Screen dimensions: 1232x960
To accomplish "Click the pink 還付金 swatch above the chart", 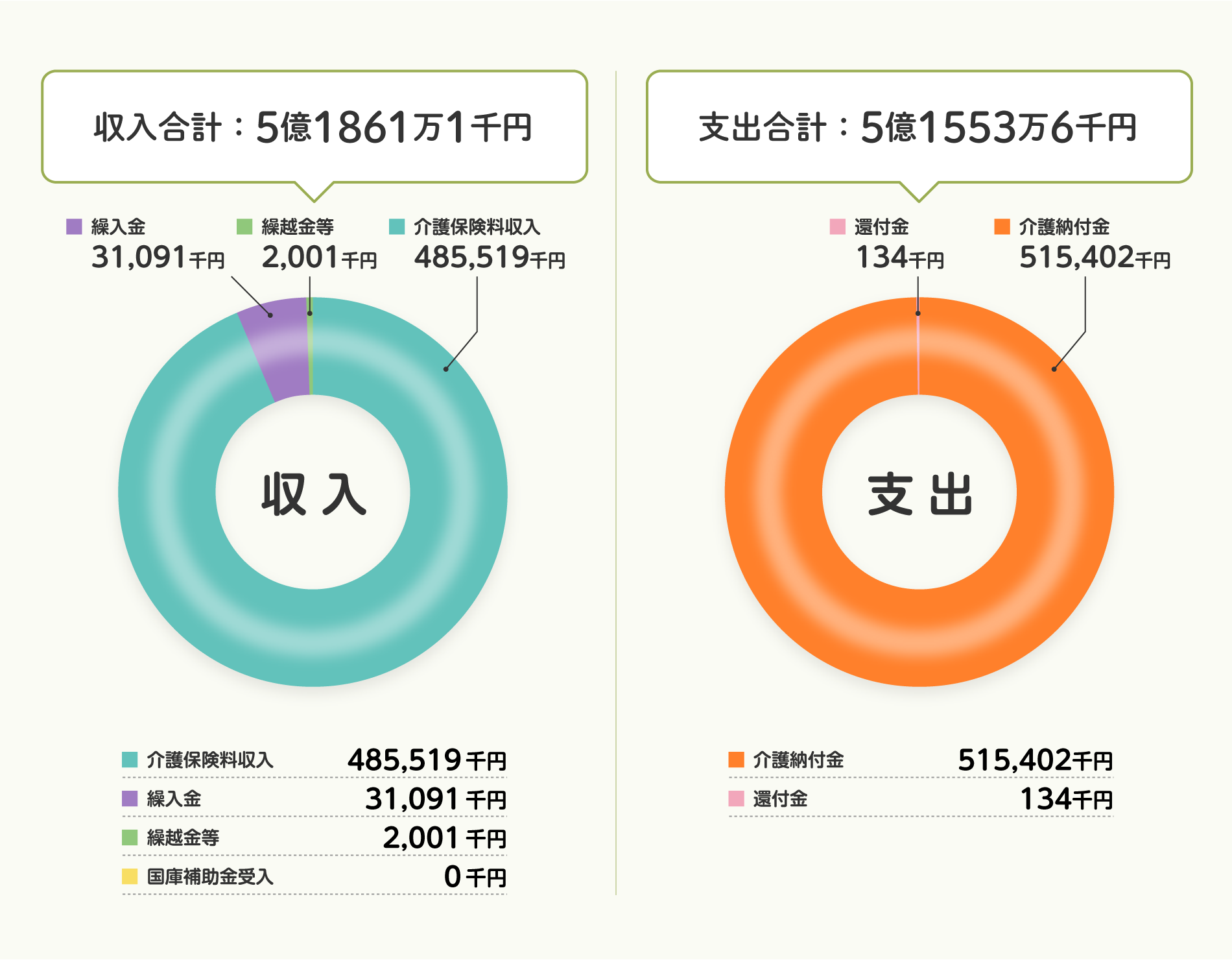I will pos(838,226).
